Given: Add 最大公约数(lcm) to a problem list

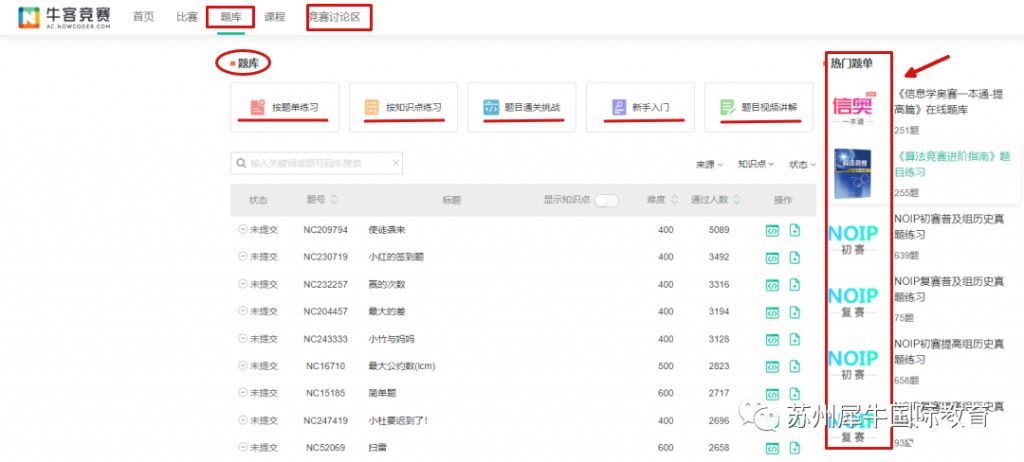Looking at the screenshot, I should tap(795, 366).
